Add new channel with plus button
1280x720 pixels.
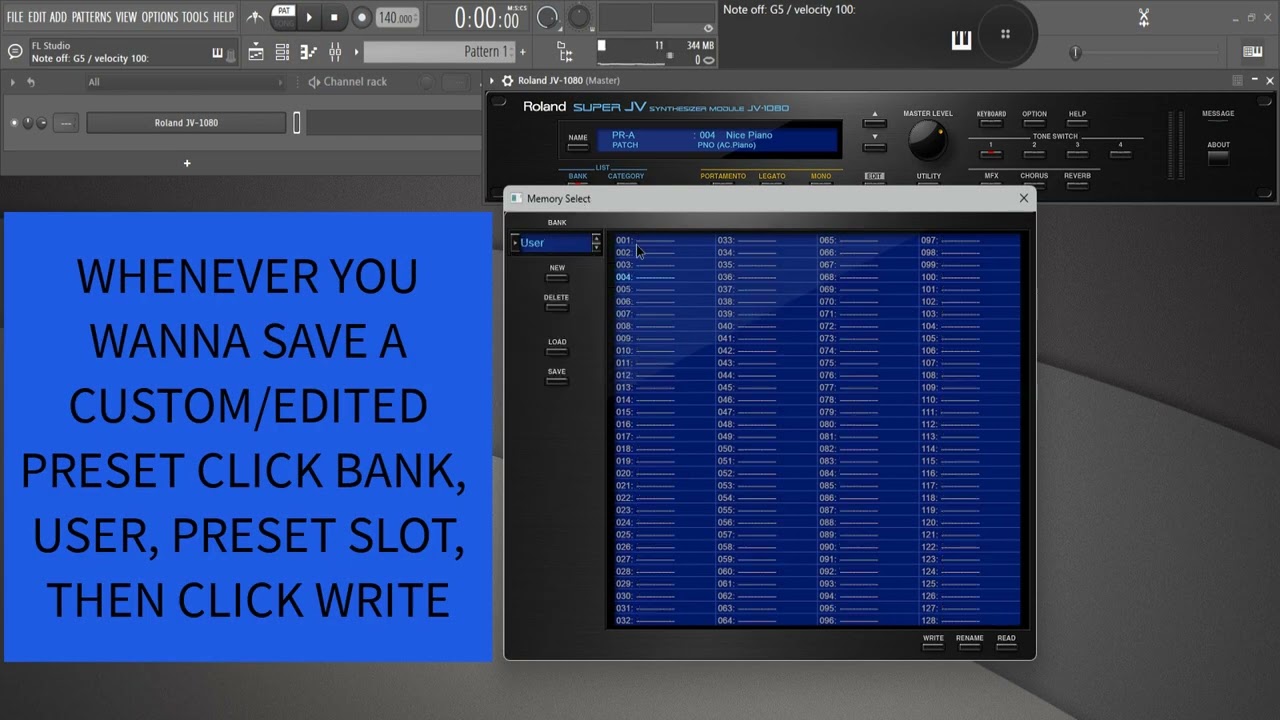point(186,163)
